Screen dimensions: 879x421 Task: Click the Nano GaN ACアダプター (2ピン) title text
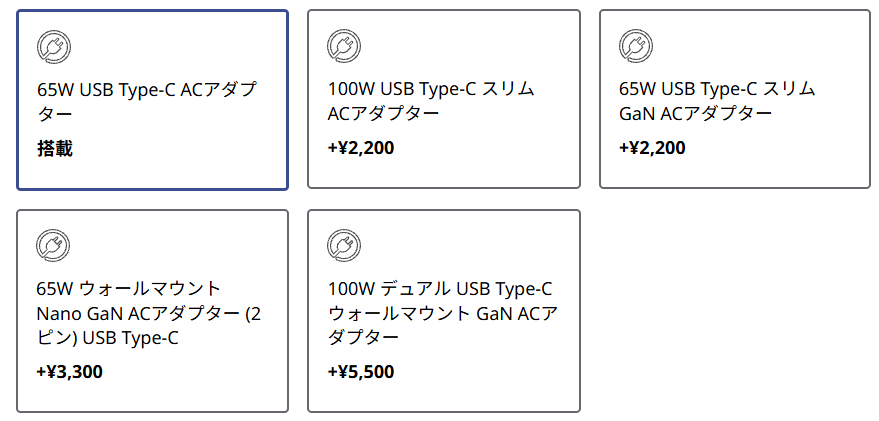click(149, 314)
